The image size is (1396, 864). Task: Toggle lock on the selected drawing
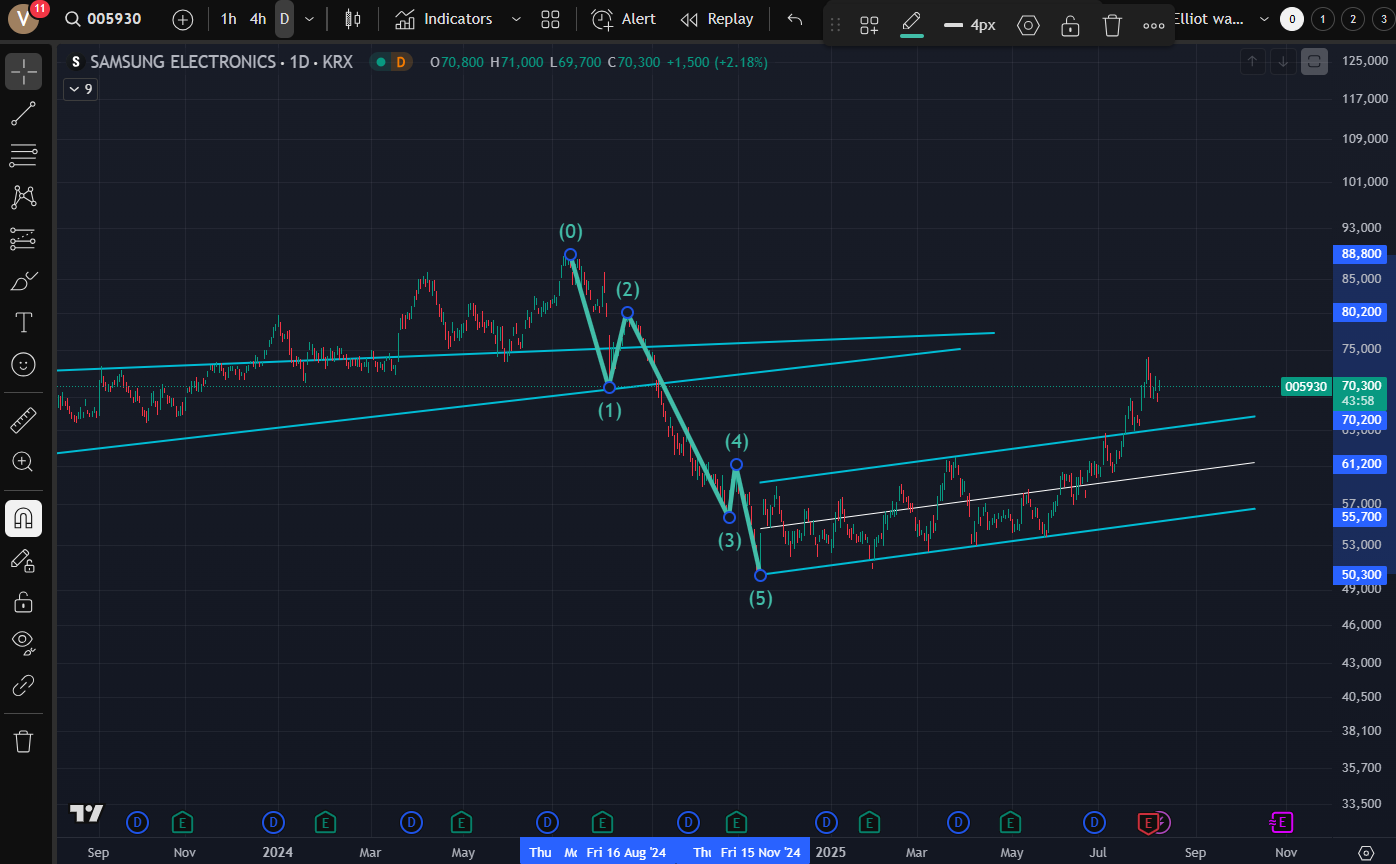(x=1070, y=25)
